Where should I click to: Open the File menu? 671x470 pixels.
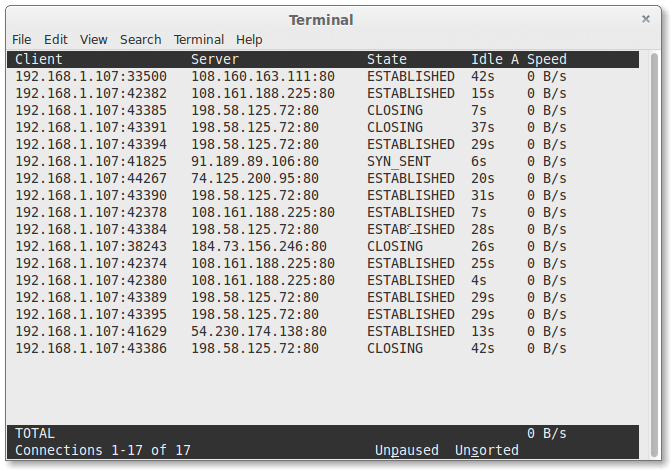[x=21, y=40]
